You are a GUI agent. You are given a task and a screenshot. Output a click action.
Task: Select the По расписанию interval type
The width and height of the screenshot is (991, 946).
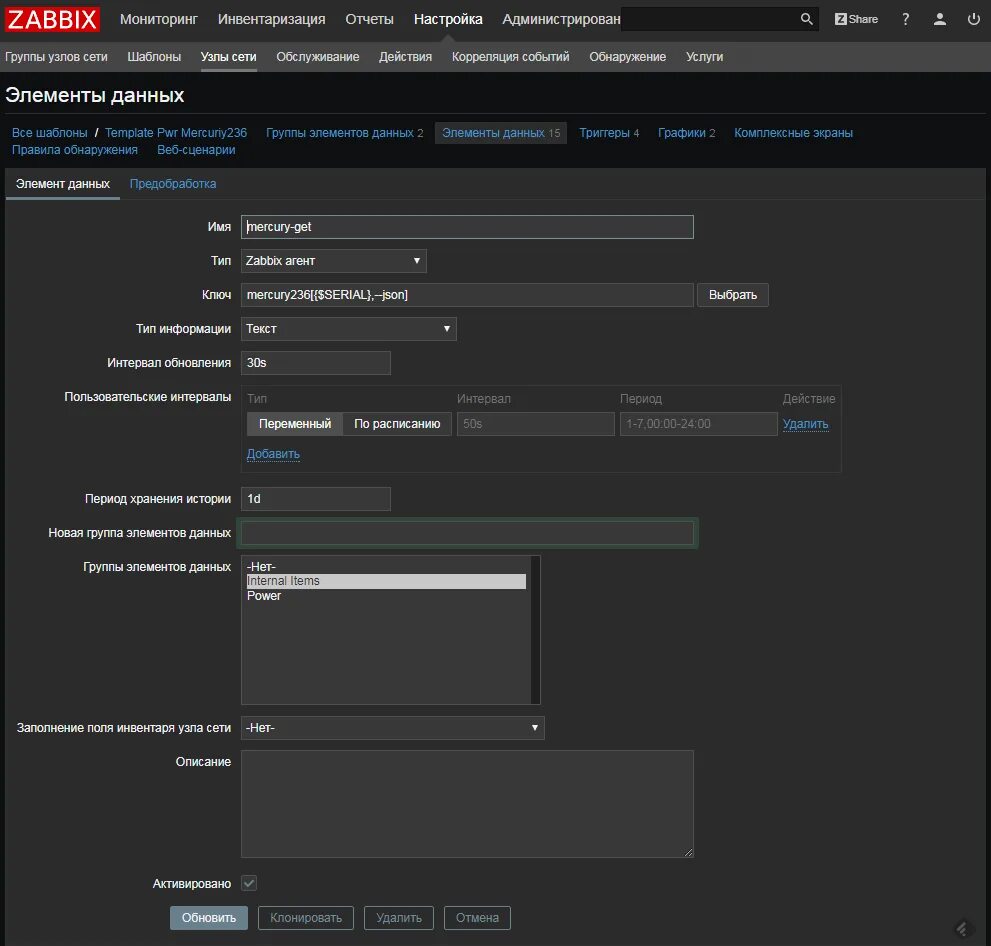(x=397, y=423)
